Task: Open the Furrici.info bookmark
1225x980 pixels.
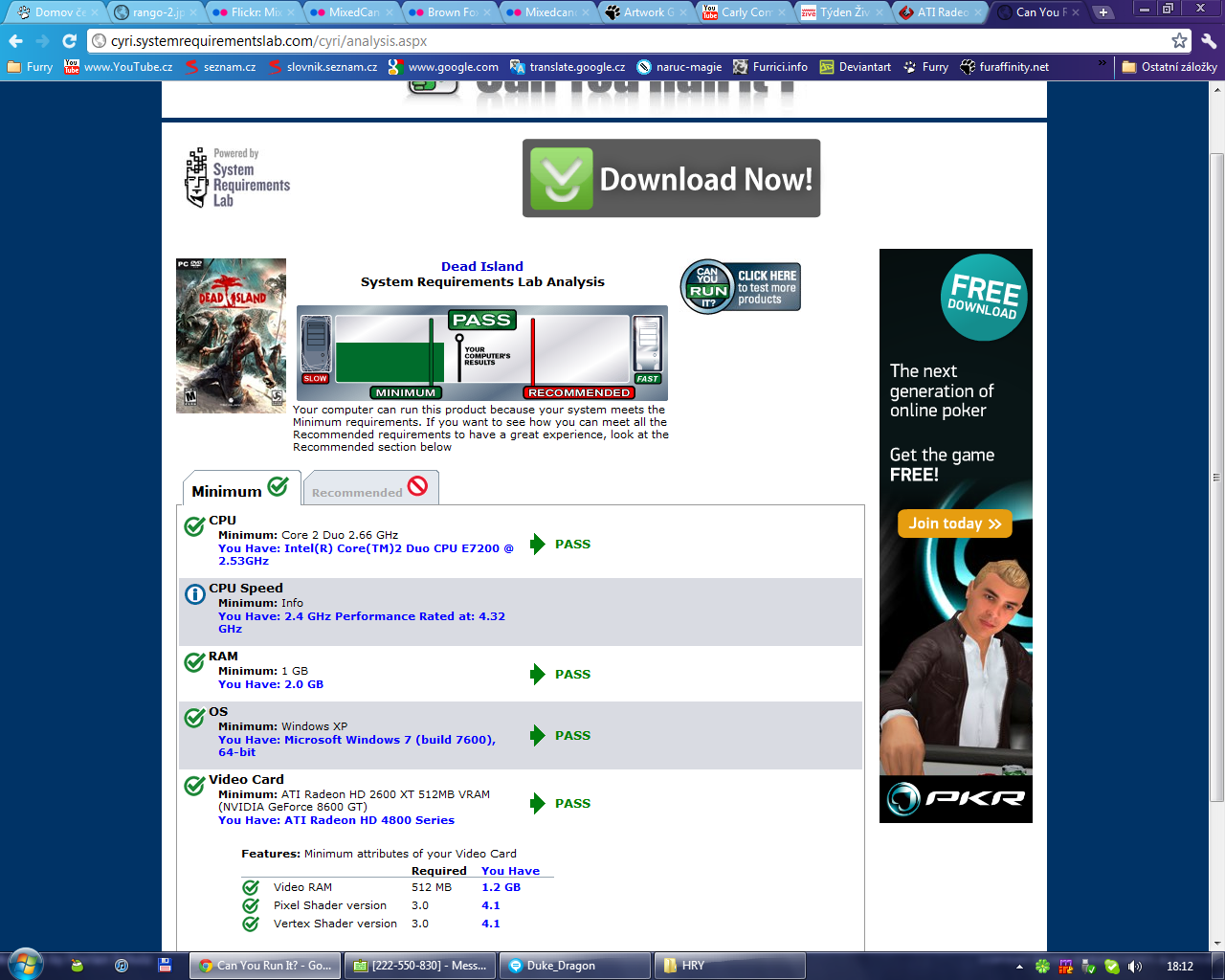Action: (x=770, y=67)
